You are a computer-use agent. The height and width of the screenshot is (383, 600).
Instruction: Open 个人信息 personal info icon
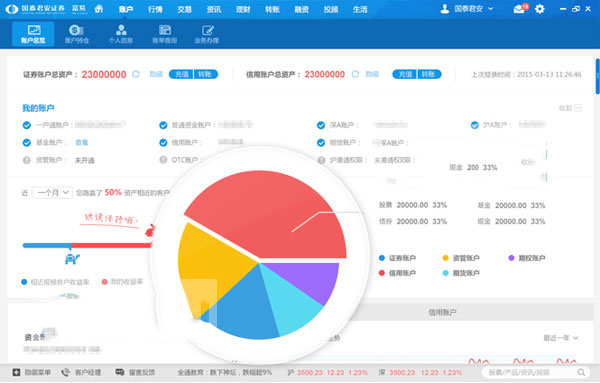[121, 34]
